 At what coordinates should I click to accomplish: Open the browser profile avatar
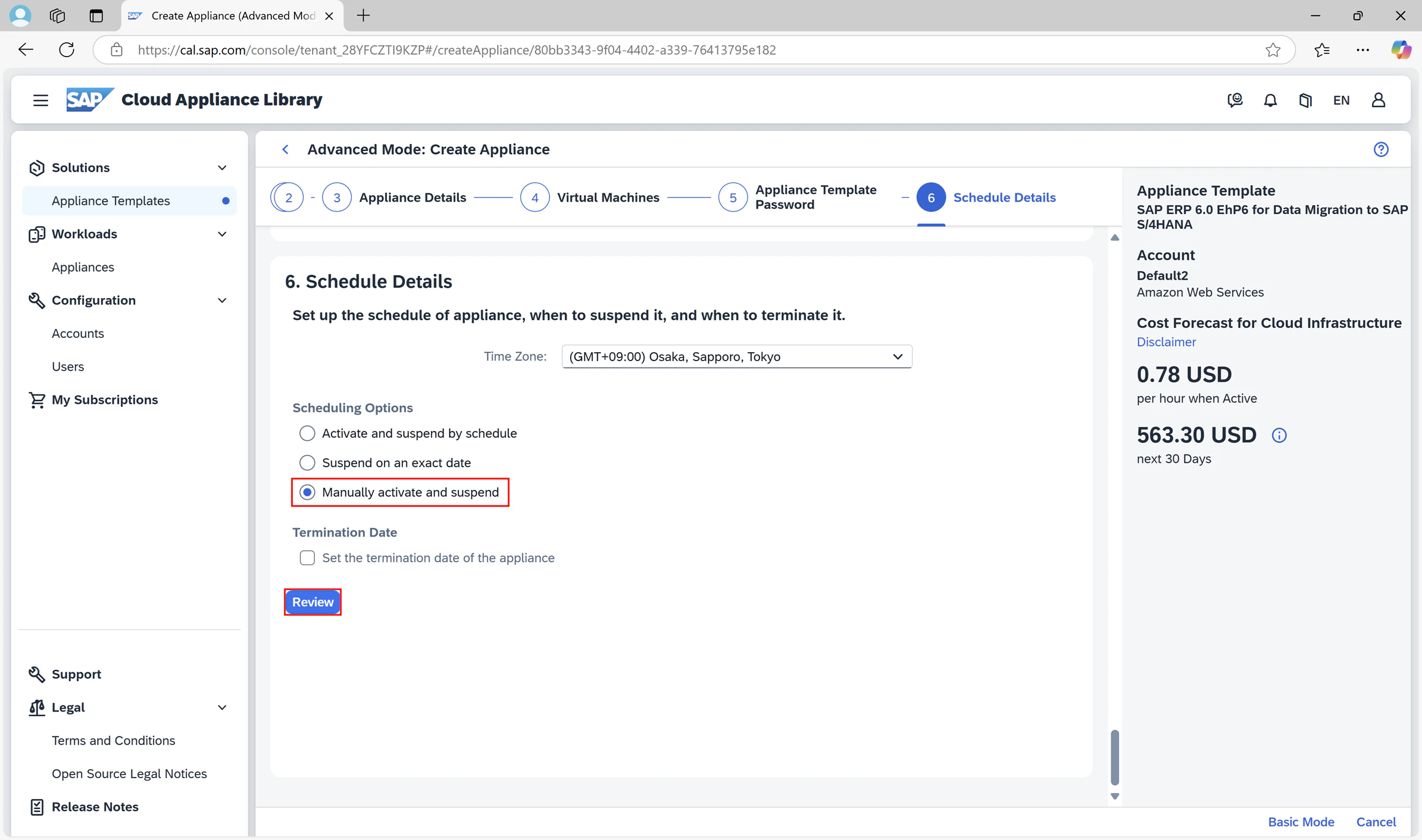20,15
